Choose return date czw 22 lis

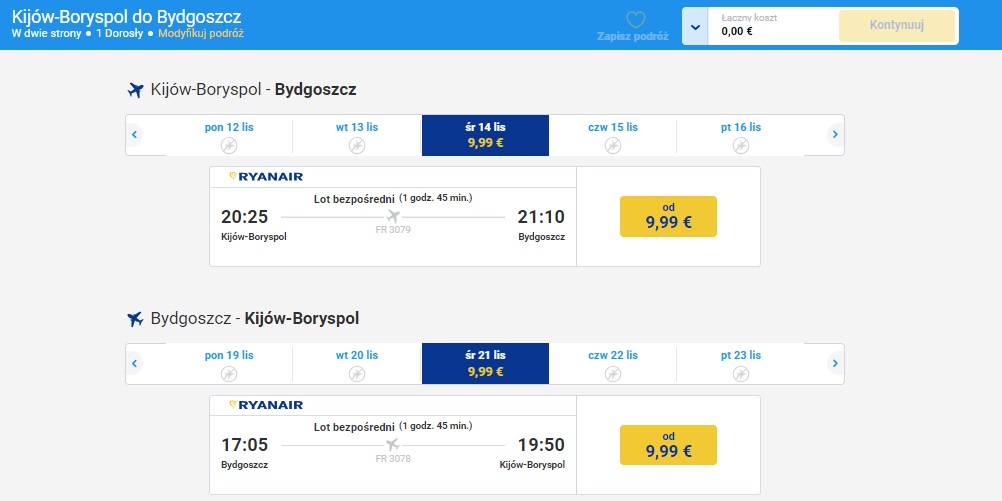(x=613, y=363)
